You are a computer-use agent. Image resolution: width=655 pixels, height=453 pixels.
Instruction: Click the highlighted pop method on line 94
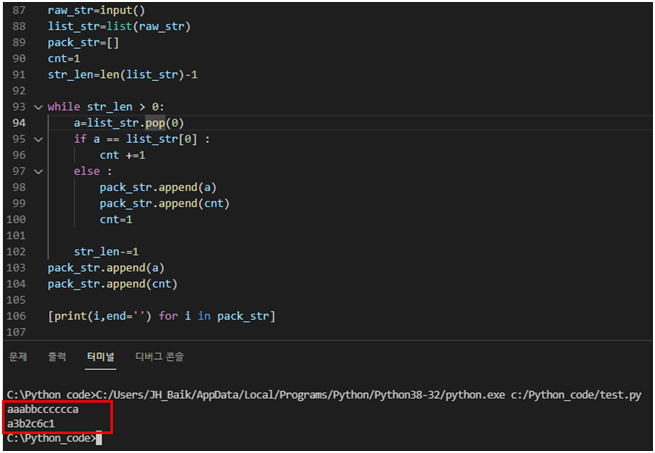point(155,123)
